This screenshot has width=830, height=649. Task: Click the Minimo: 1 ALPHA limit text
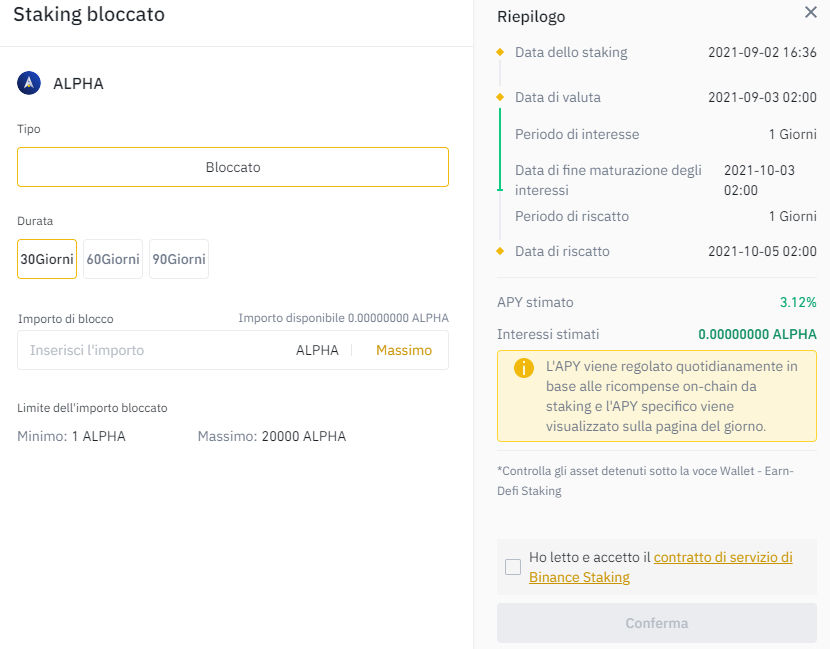pyautogui.click(x=71, y=436)
